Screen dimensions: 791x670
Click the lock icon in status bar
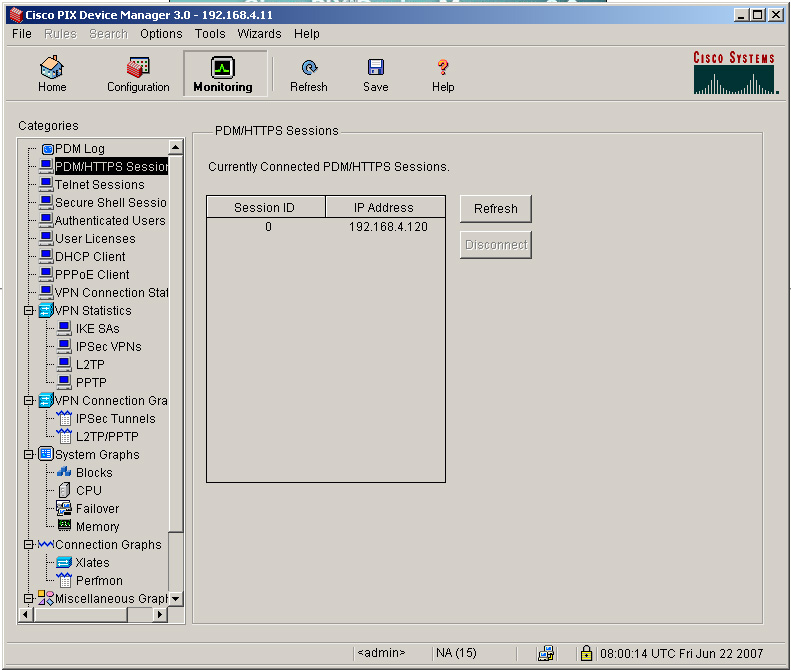(x=586, y=653)
